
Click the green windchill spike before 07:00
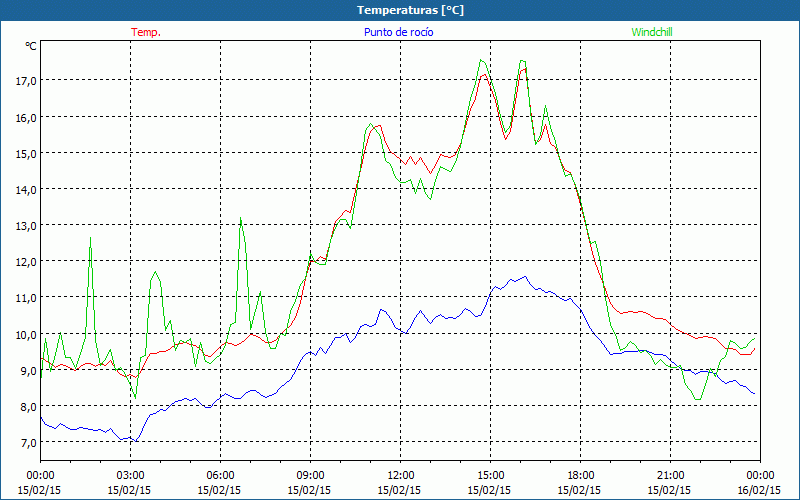click(x=240, y=218)
